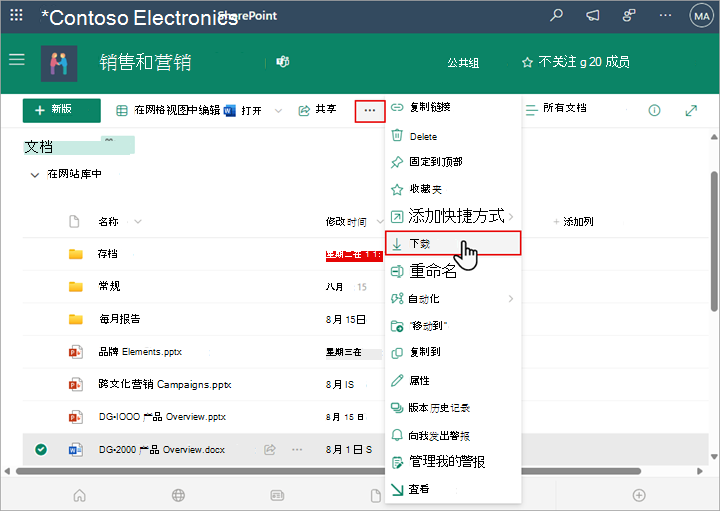Select 固定到顶部 menu item

[x=453, y=162]
